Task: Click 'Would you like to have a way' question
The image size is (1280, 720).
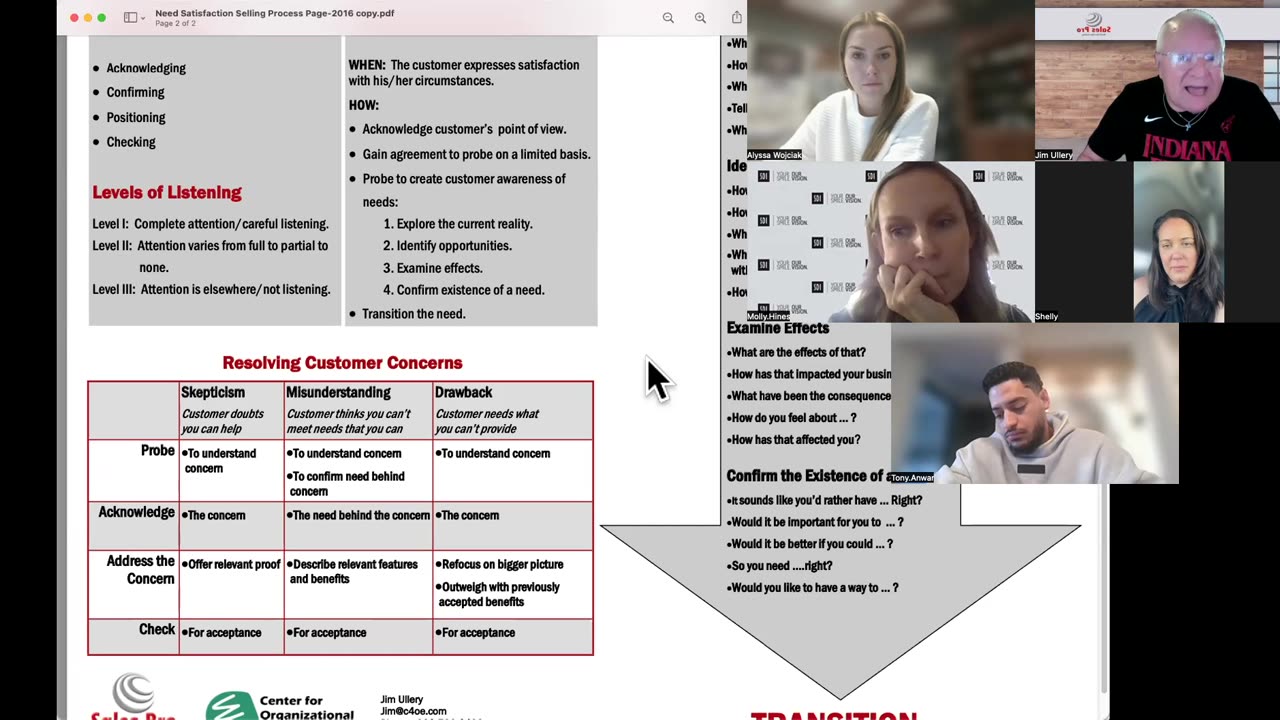Action: pos(815,588)
